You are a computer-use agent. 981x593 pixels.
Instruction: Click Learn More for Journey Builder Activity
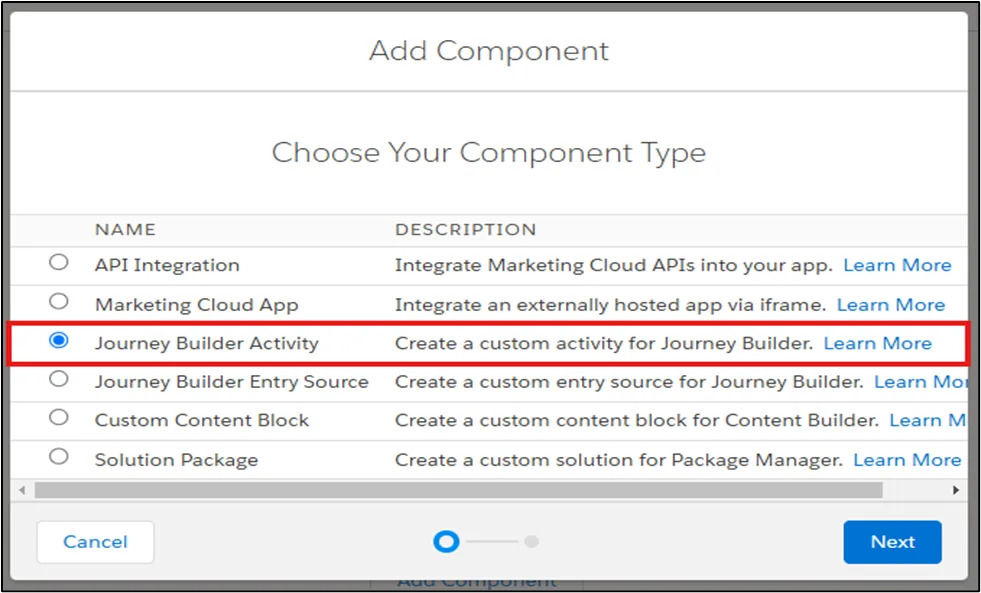(877, 343)
